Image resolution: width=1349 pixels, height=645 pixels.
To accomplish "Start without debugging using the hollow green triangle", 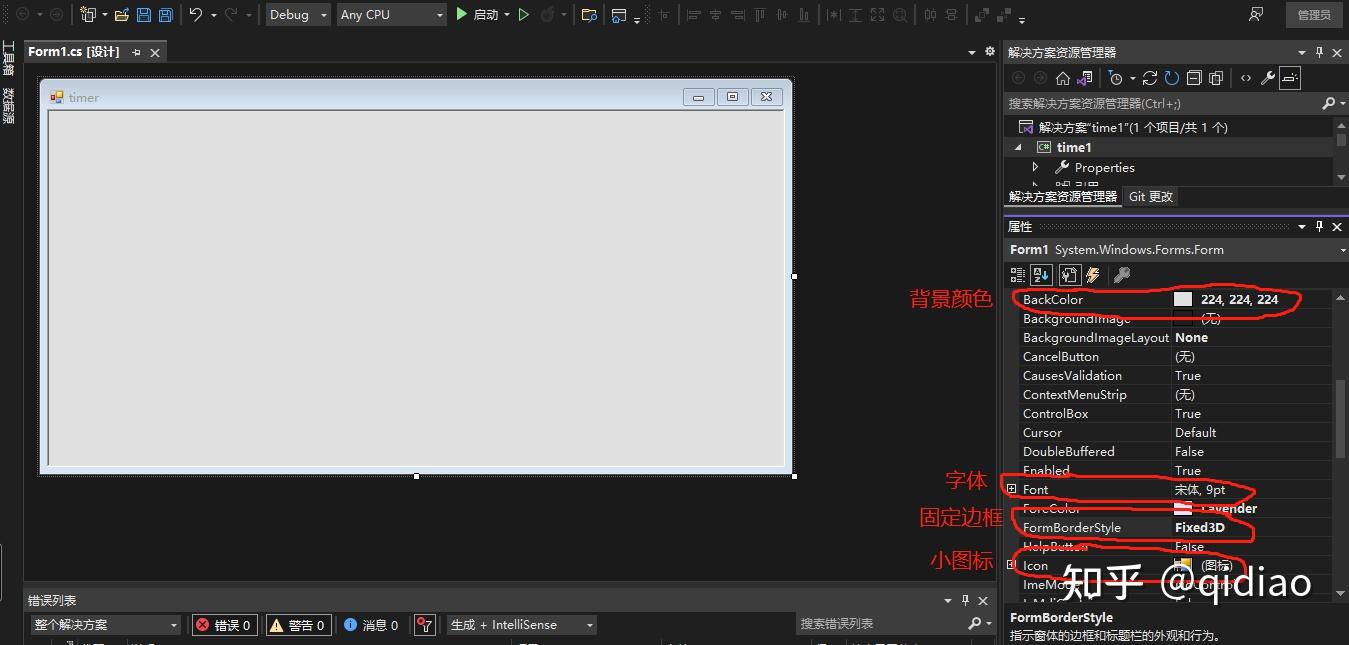I will 523,14.
